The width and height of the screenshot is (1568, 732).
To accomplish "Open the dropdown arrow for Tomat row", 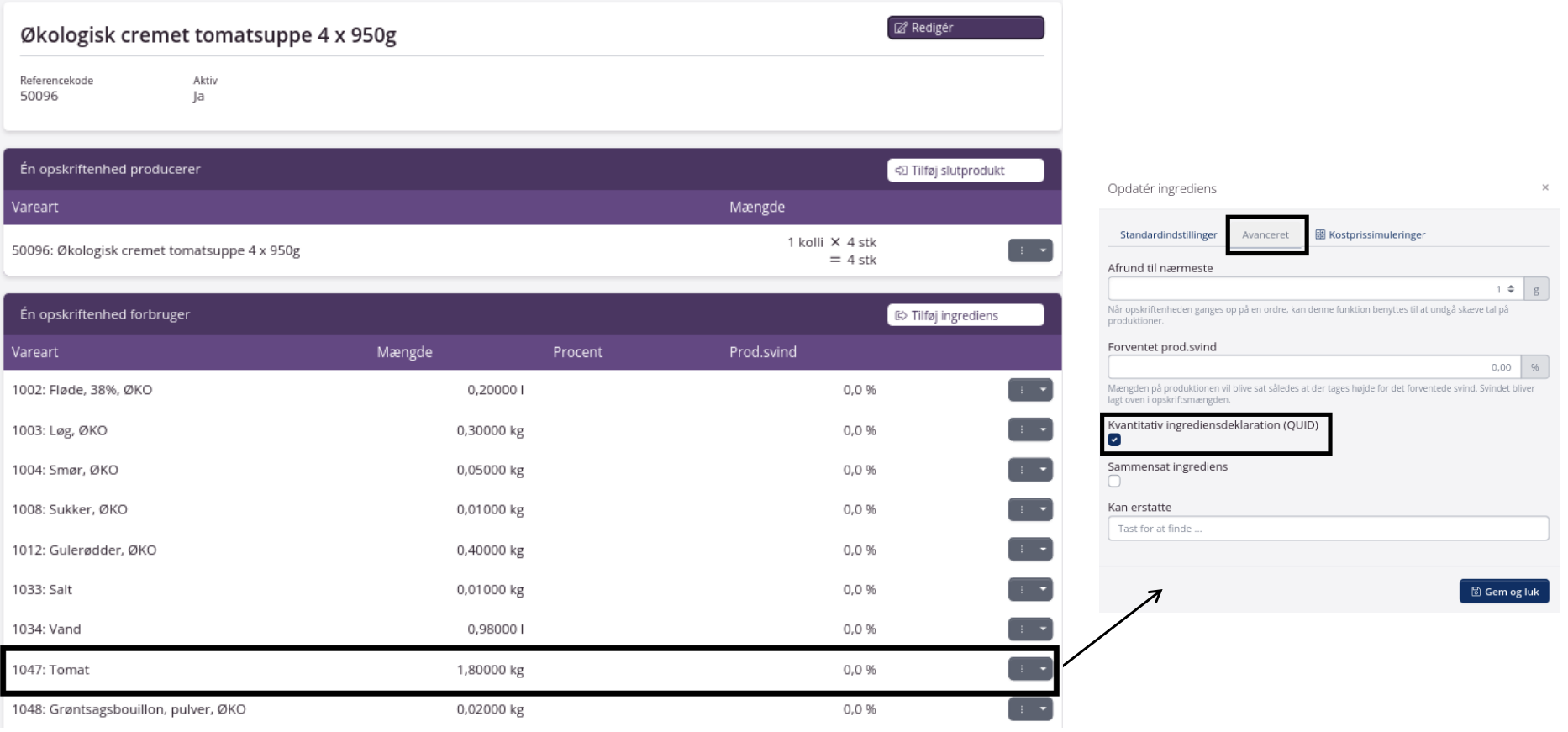I will tap(1043, 670).
